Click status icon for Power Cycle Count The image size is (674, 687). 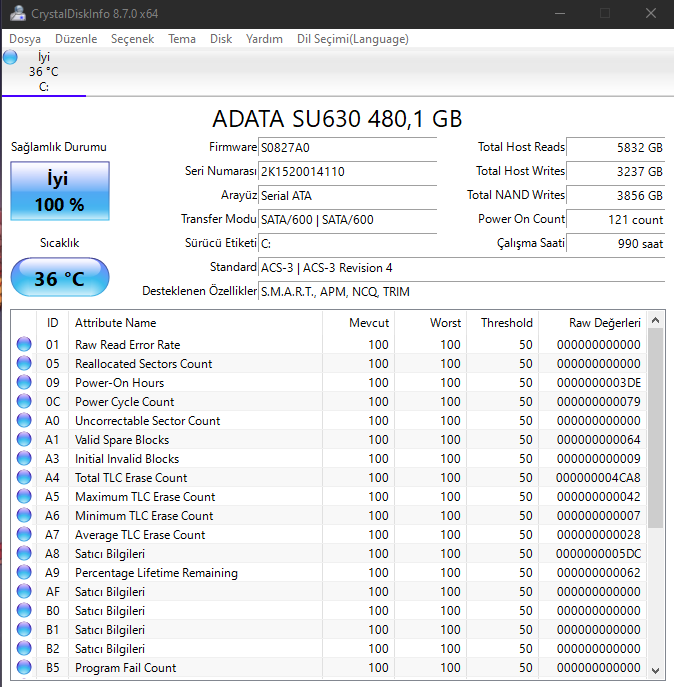(x=24, y=401)
